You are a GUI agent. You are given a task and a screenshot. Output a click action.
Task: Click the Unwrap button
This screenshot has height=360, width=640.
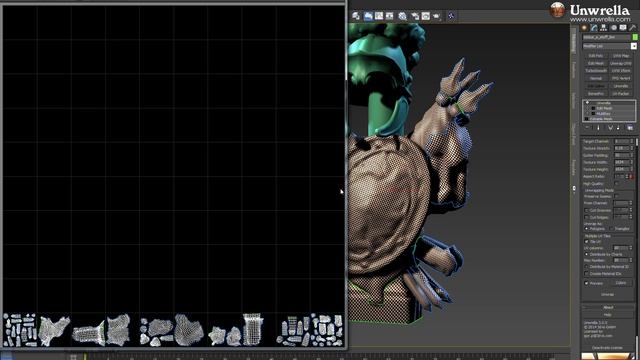[x=607, y=294]
